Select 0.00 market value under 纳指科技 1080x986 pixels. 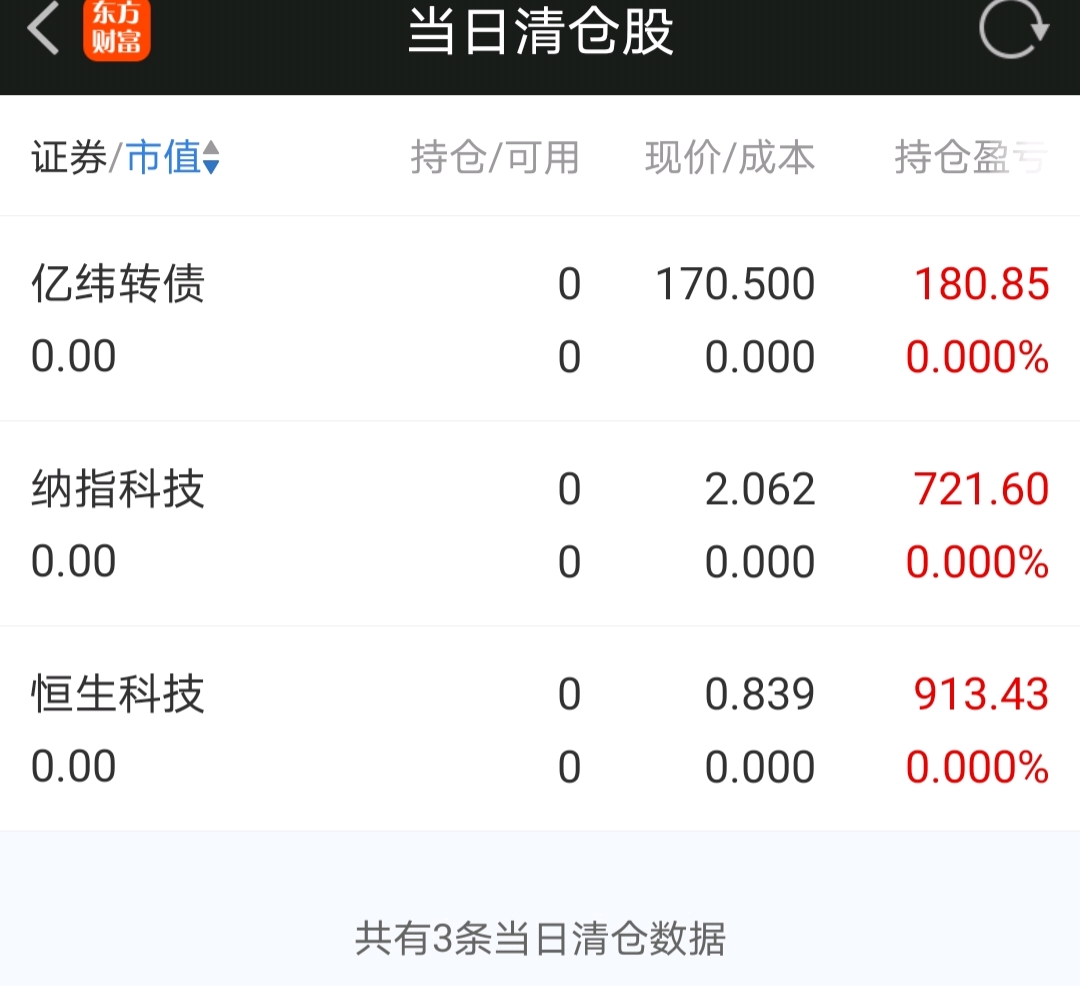(74, 562)
